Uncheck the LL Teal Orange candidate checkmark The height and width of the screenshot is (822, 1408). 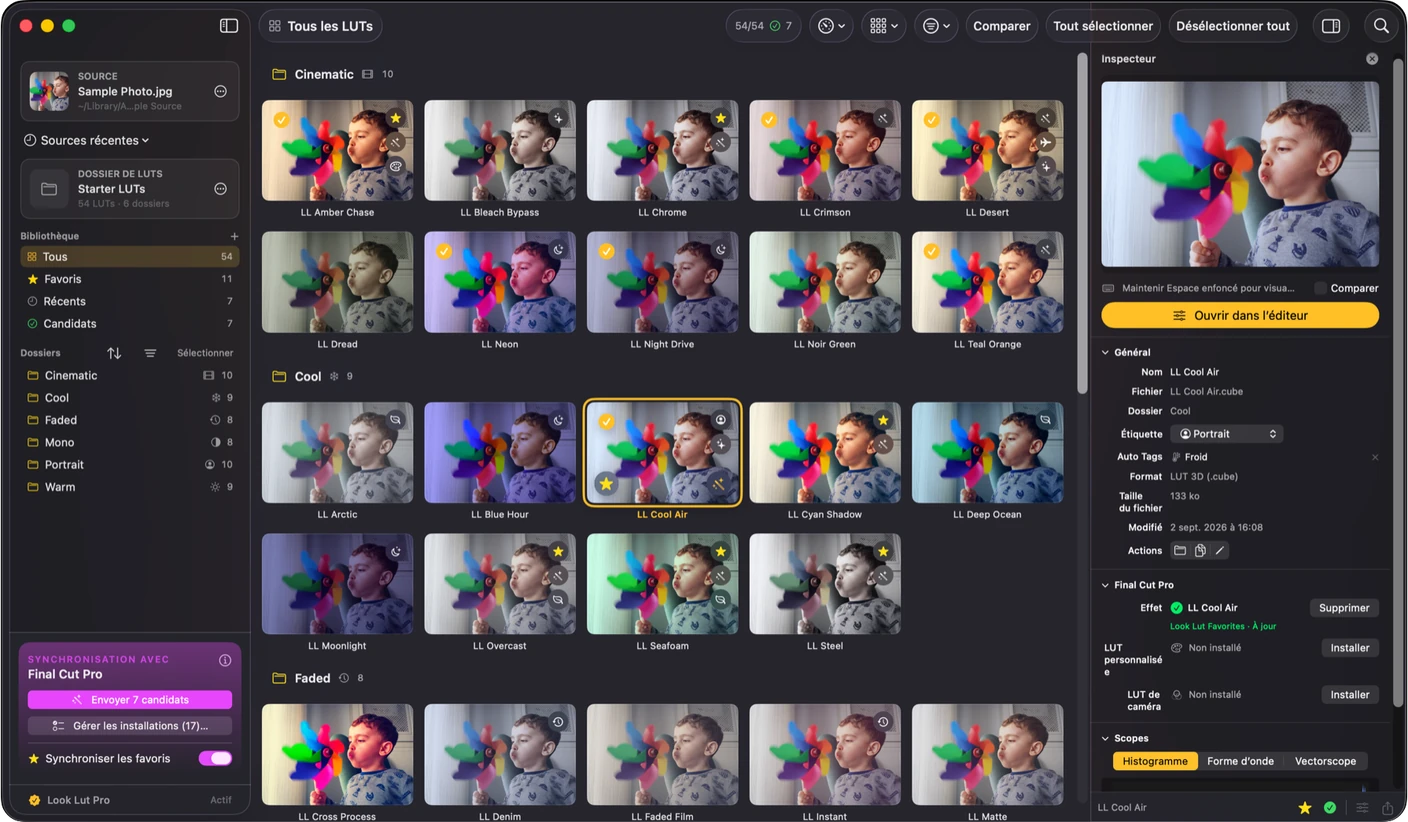click(x=931, y=251)
